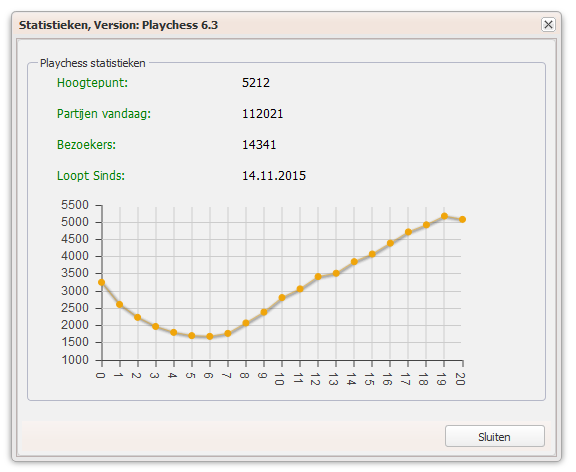576x472 pixels.
Task: Click the Partijen vandaag label
Action: (104, 114)
